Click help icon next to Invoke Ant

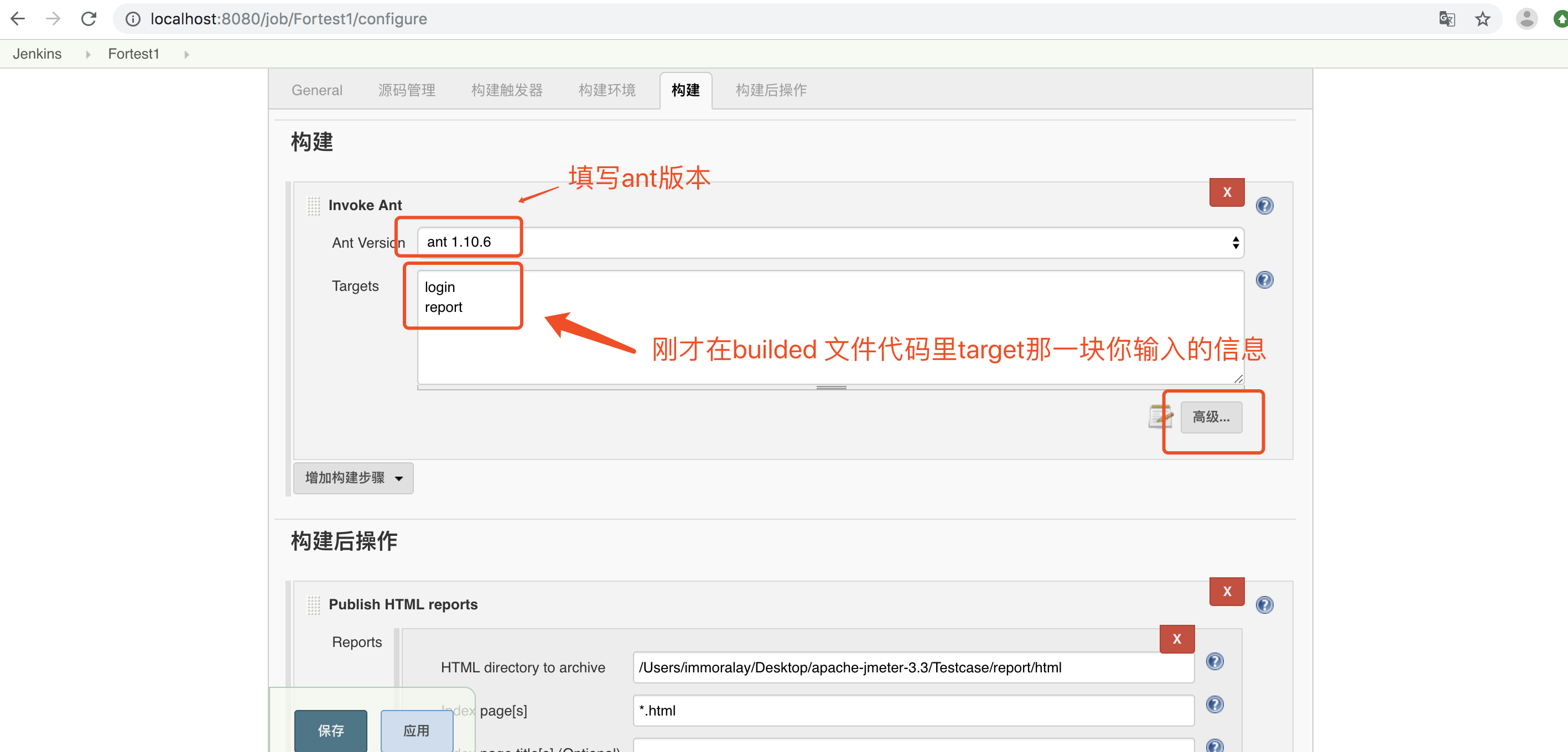click(1264, 206)
